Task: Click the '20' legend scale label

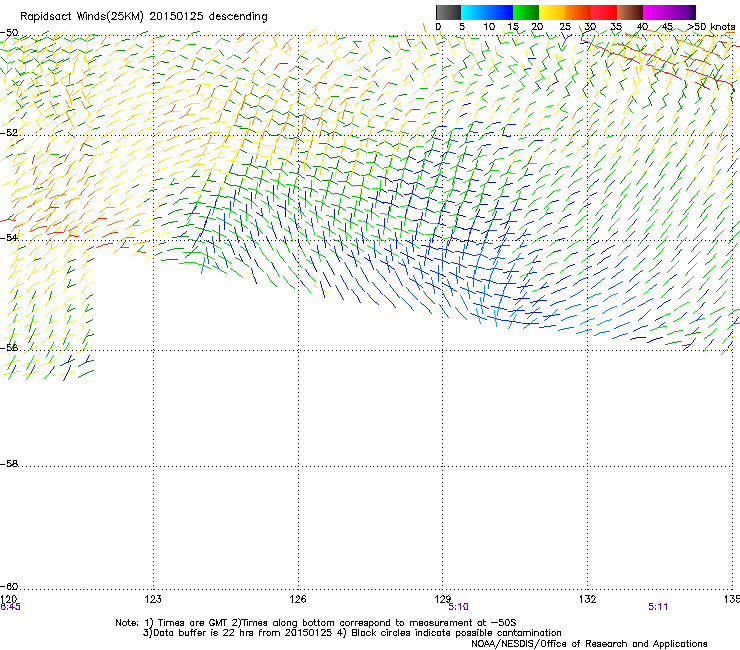Action: (537, 27)
